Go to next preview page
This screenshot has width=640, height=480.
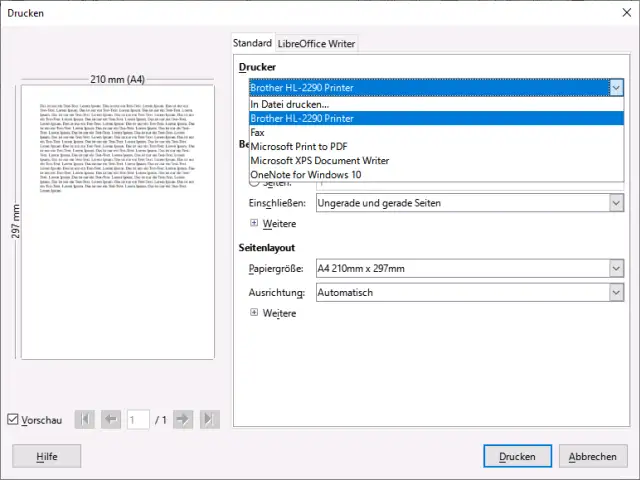point(183,420)
